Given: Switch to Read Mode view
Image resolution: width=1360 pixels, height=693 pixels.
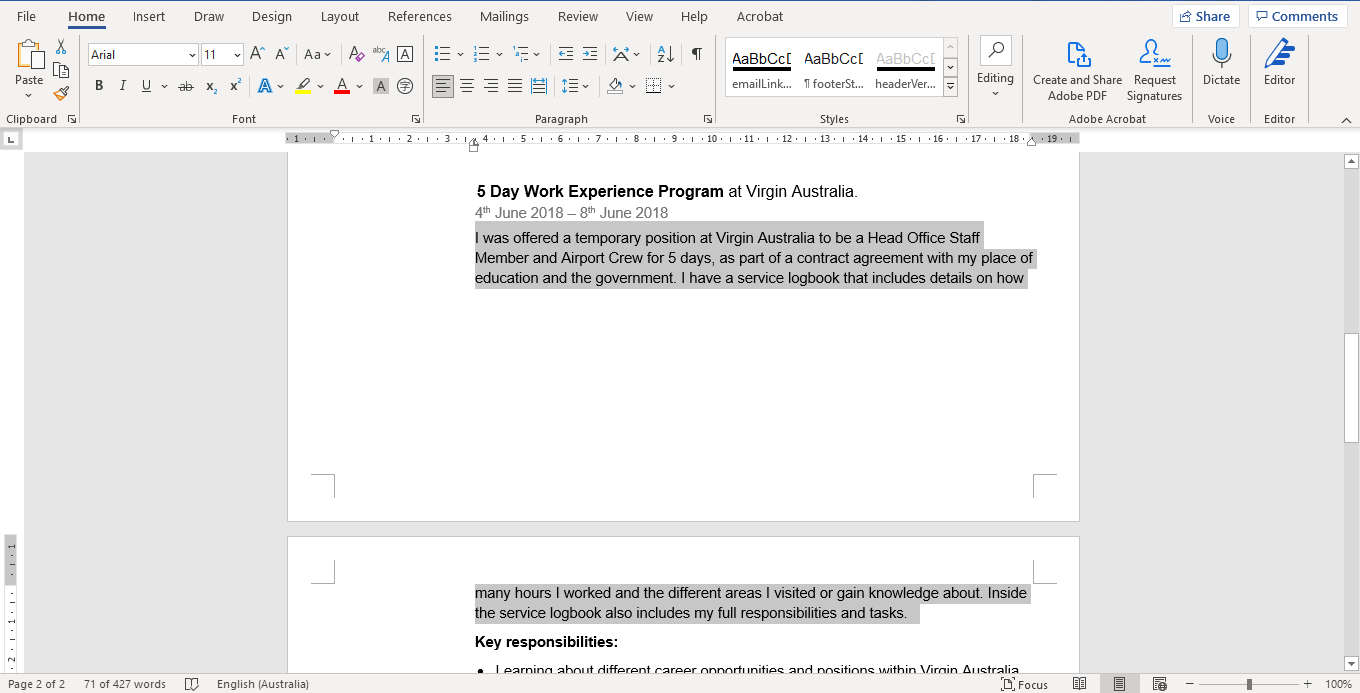Looking at the screenshot, I should (1081, 684).
